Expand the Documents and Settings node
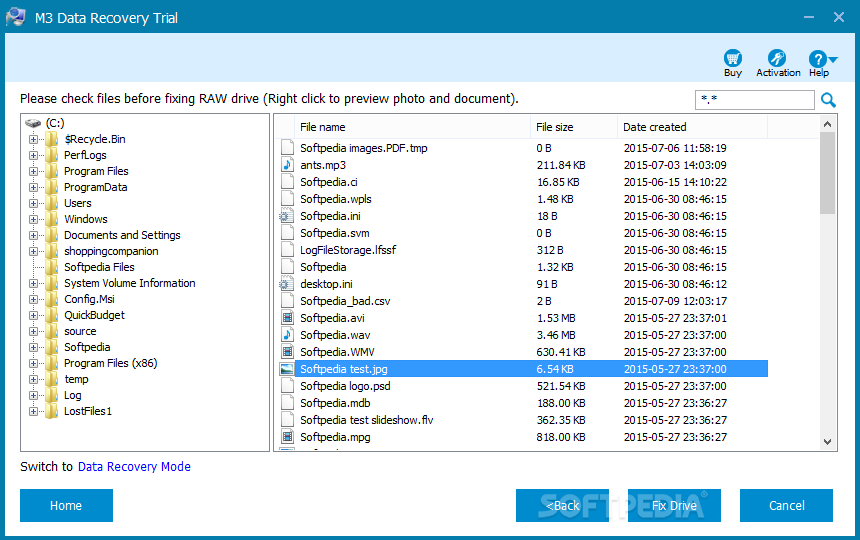The image size is (860, 540). point(33,235)
